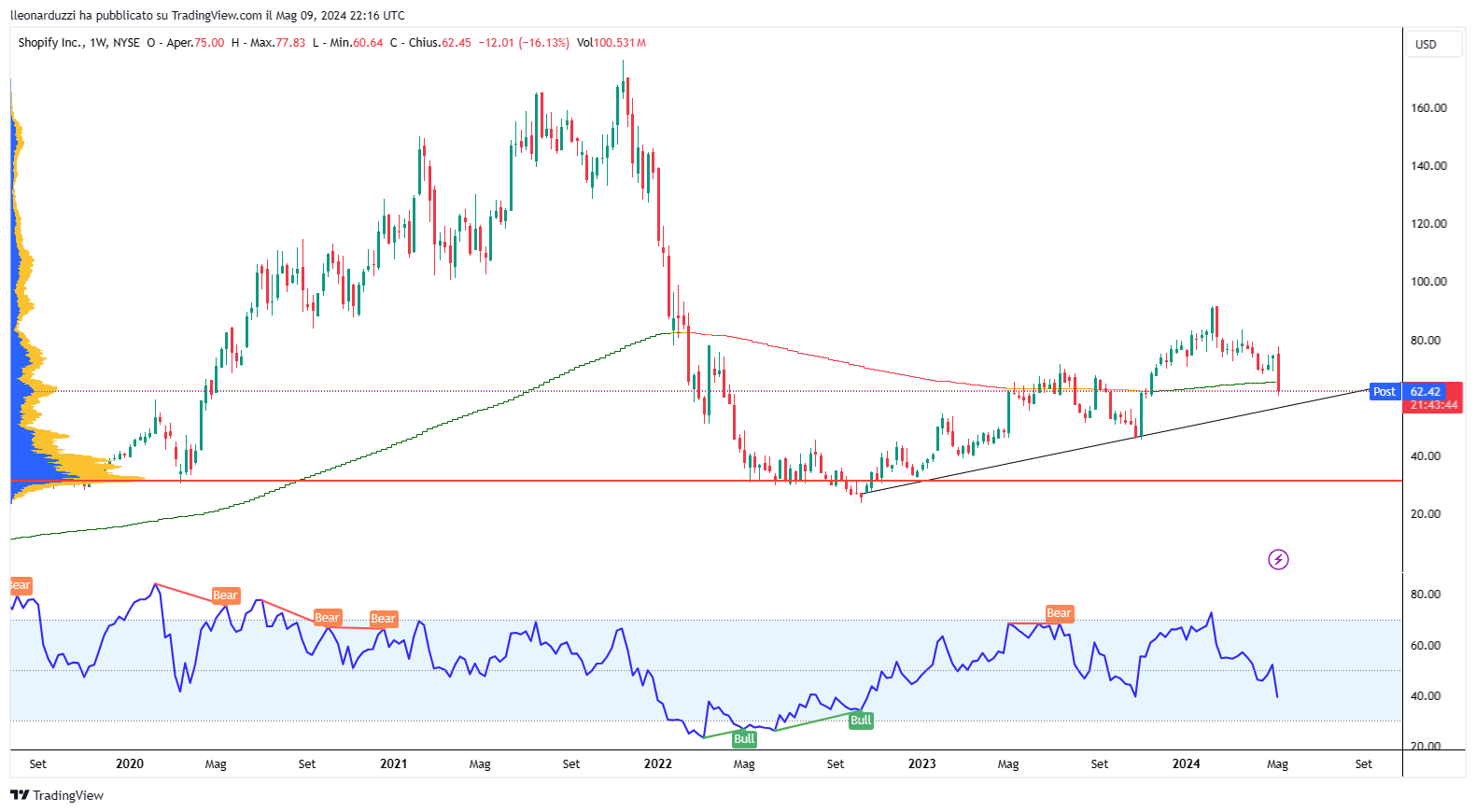This screenshot has width=1476, height=812.
Task: Click the 100.00 price axis label
Action: tap(1428, 281)
